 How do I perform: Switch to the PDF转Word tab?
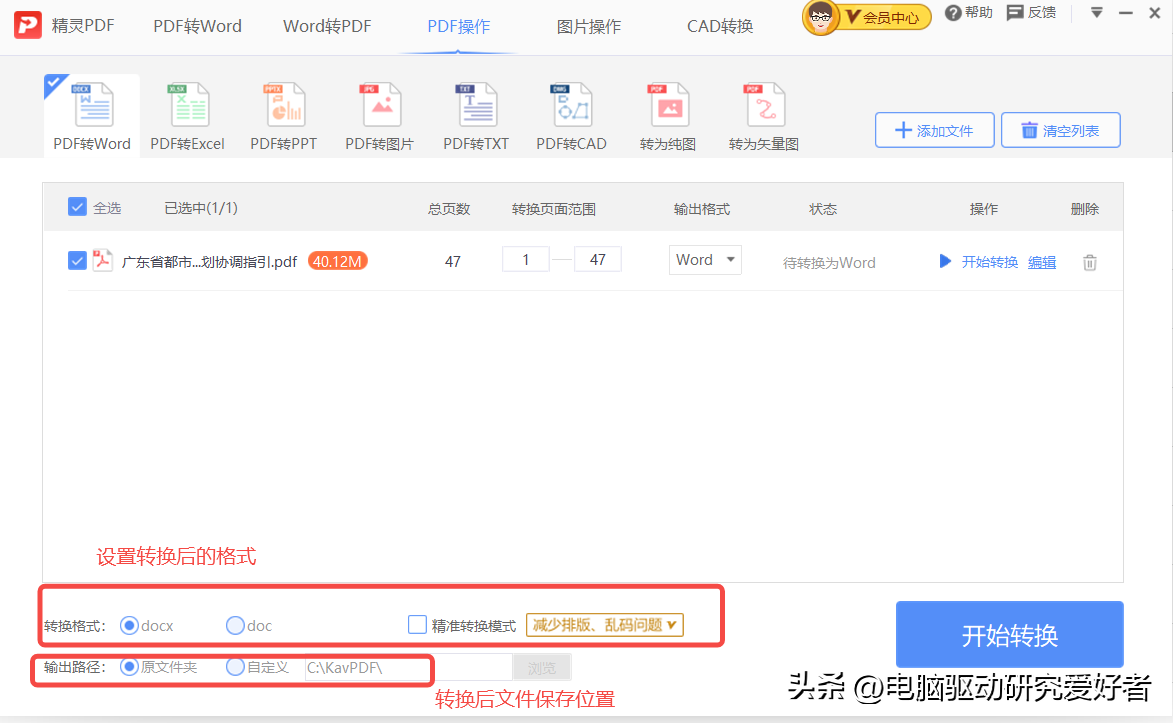pos(197,26)
